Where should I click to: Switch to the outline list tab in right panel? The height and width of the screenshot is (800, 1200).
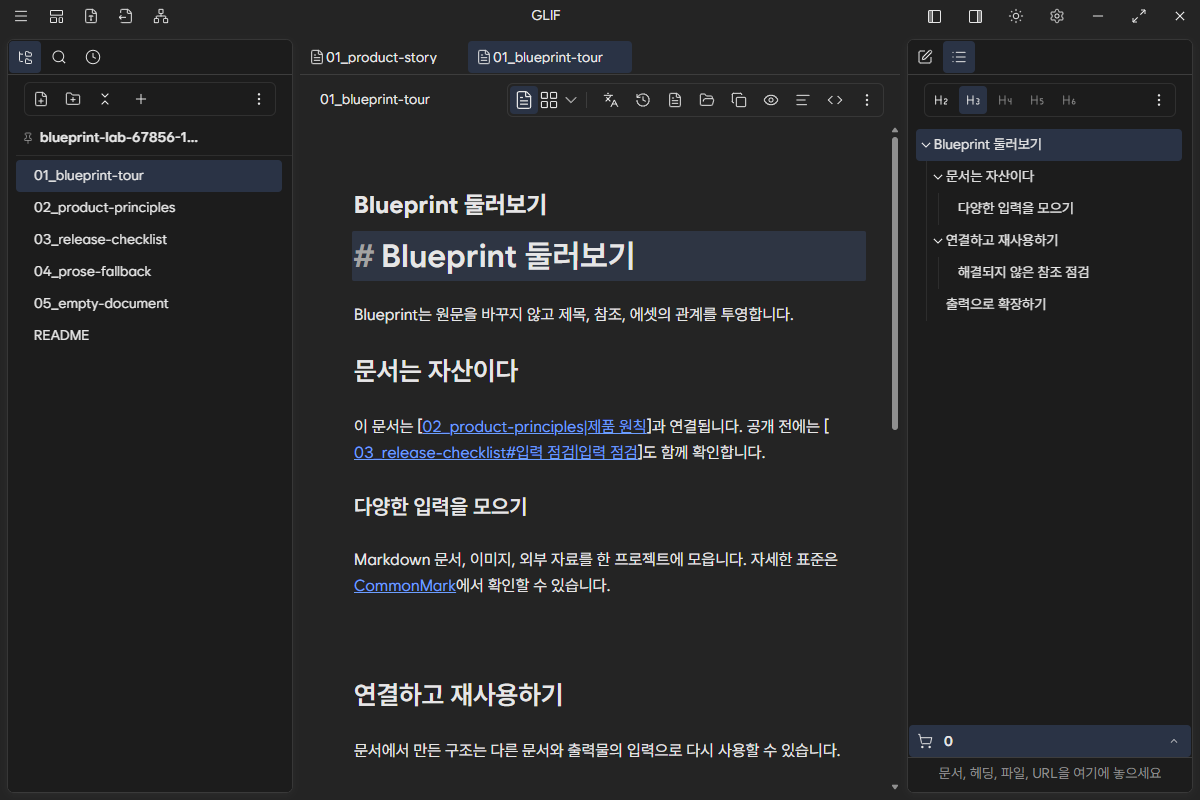[x=959, y=57]
